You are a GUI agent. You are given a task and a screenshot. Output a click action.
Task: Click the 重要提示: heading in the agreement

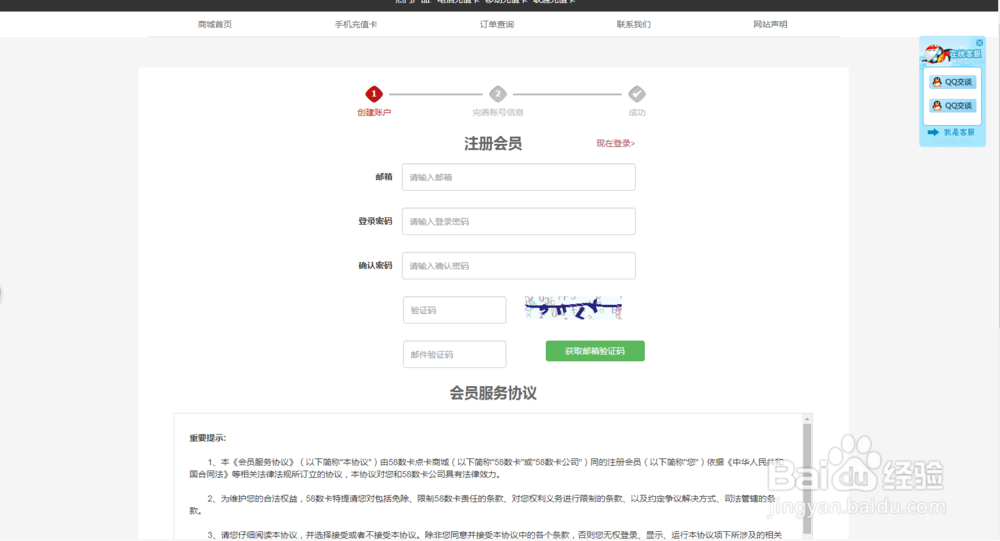(x=207, y=438)
